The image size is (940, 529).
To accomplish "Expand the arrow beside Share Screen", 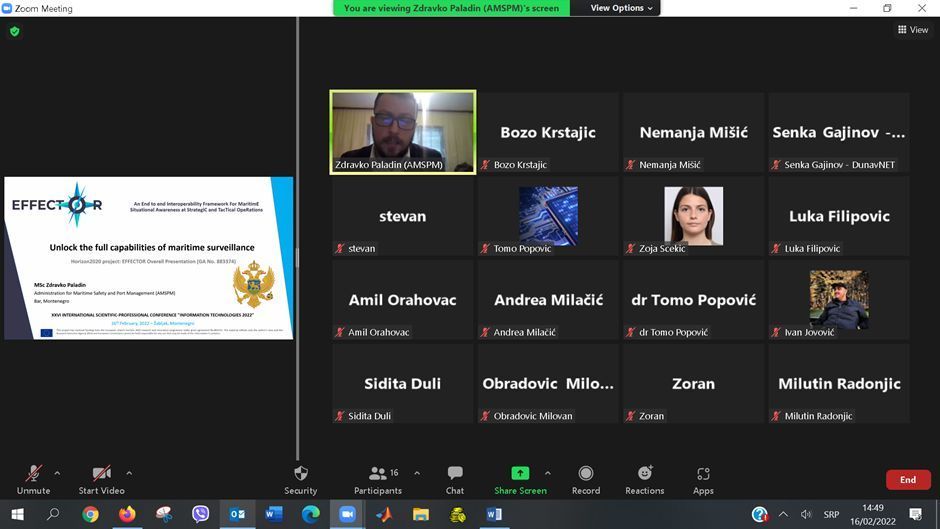I will pos(547,473).
